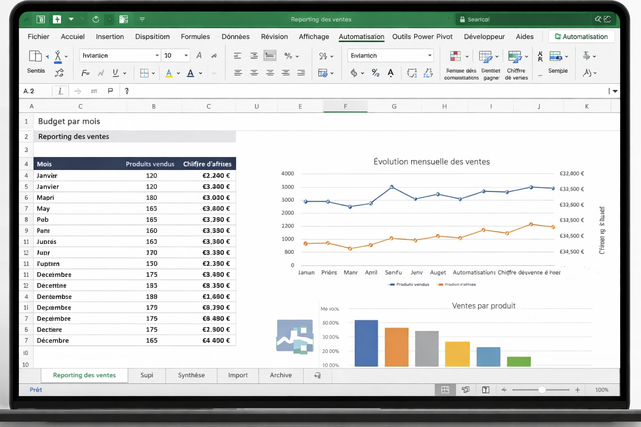Toggle page layout view in status bar
Screen dimensions: 641x427
point(466,390)
